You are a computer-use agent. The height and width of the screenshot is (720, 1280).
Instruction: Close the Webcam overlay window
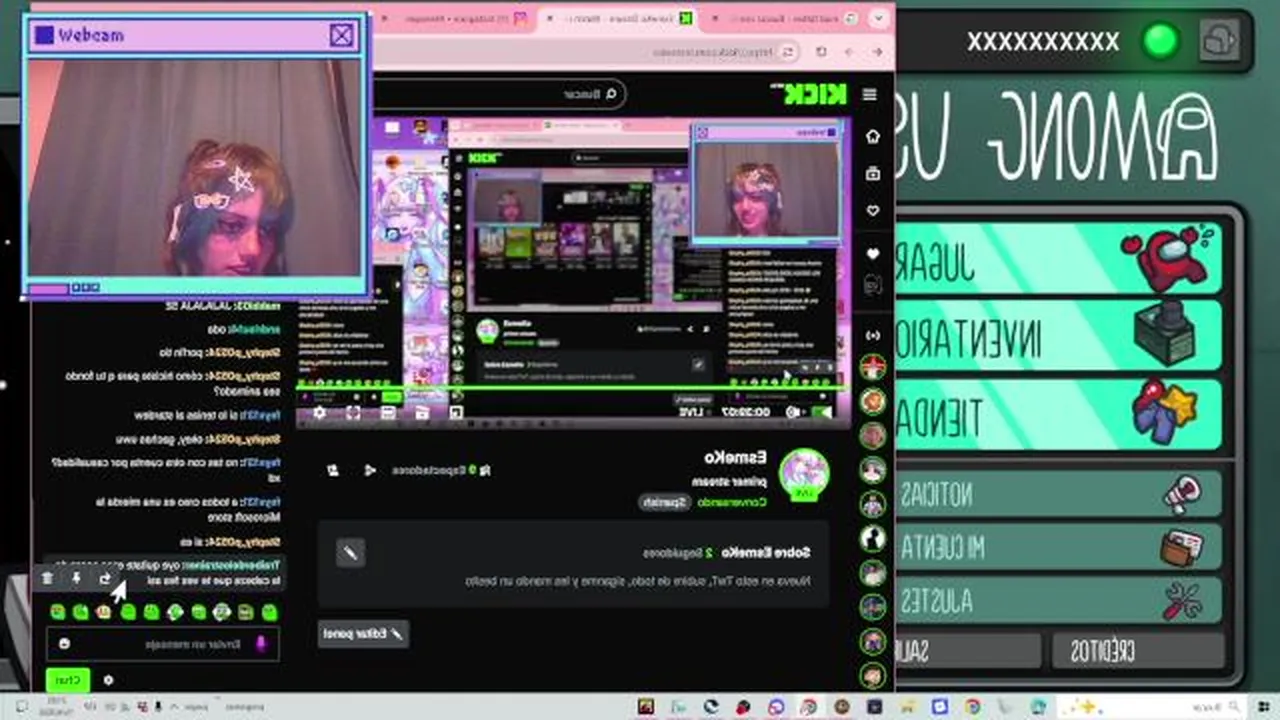pyautogui.click(x=341, y=36)
